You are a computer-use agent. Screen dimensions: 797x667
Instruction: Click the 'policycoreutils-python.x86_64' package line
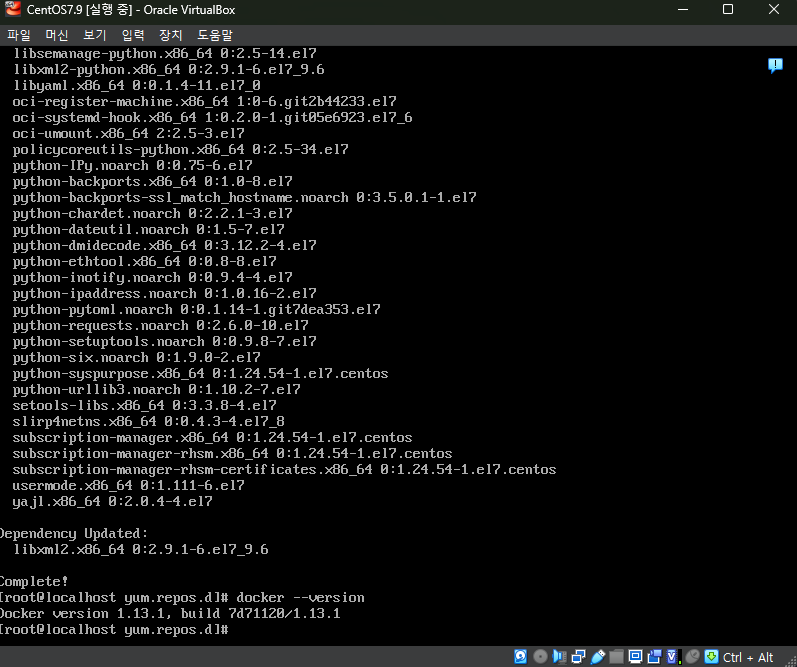click(180, 149)
